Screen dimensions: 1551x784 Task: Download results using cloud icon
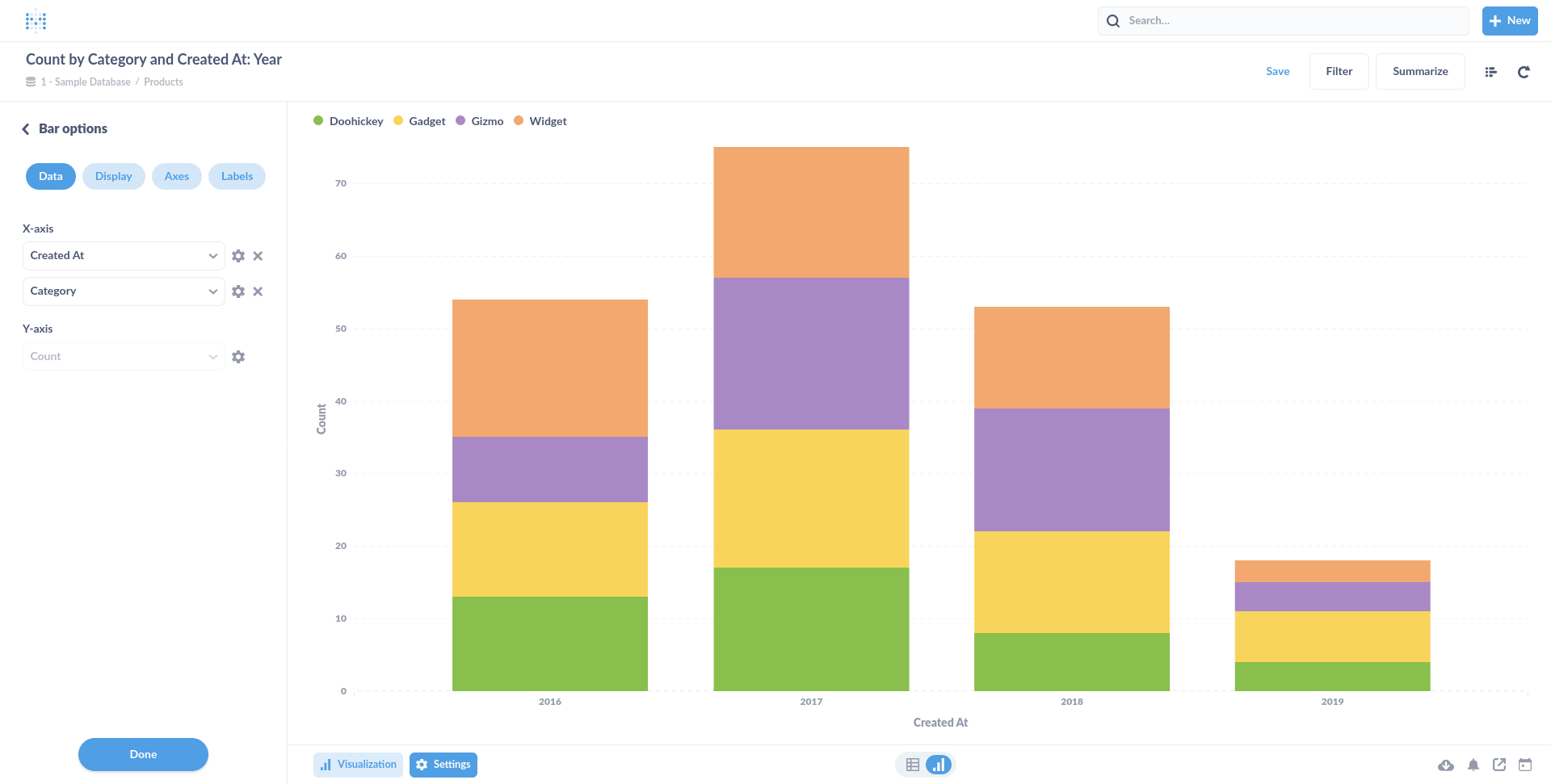[x=1446, y=765]
